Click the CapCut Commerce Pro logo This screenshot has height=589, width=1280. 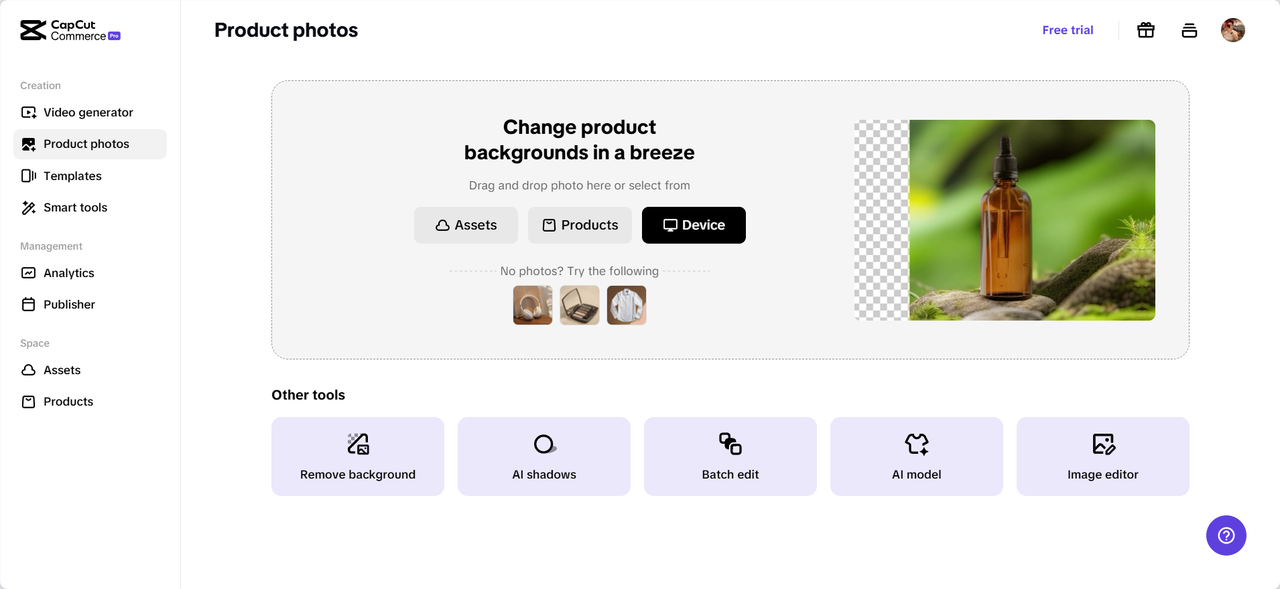point(70,30)
